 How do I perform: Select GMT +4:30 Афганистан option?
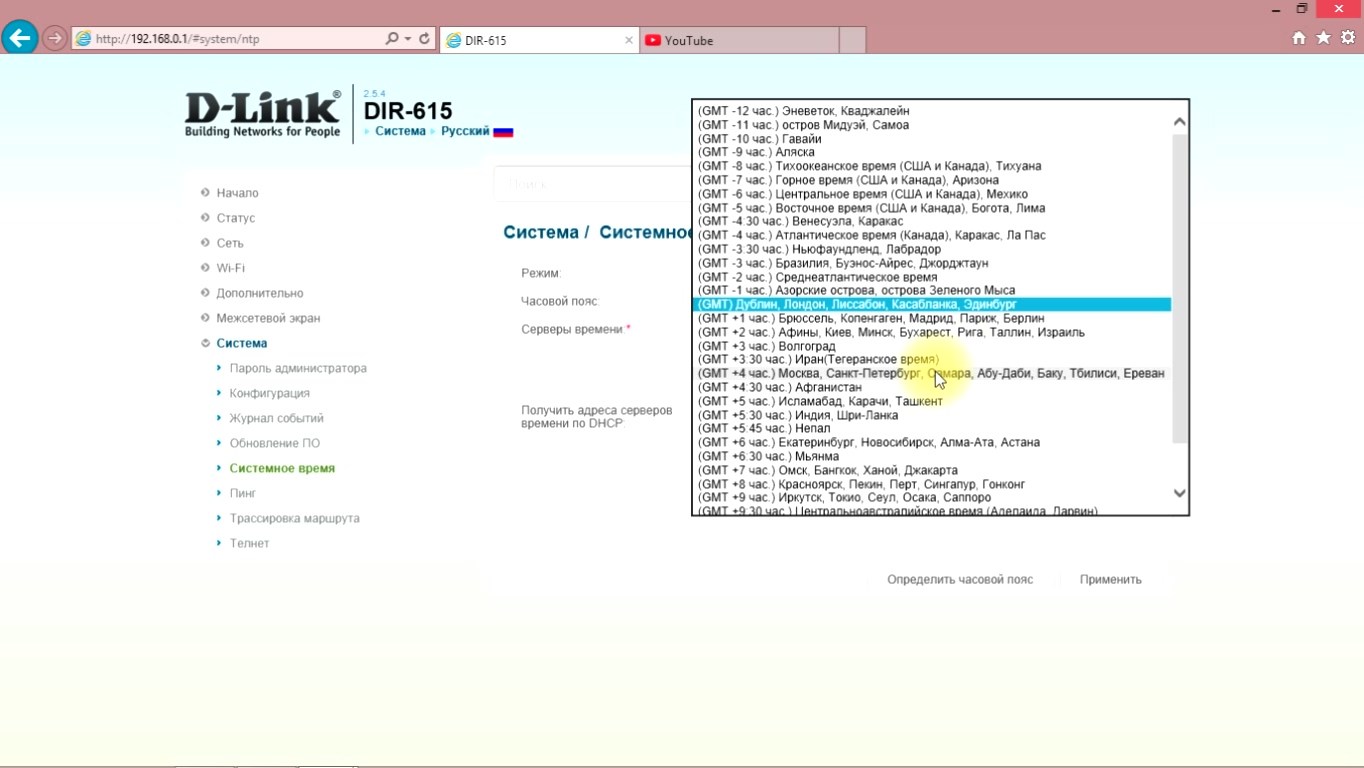tap(932, 387)
